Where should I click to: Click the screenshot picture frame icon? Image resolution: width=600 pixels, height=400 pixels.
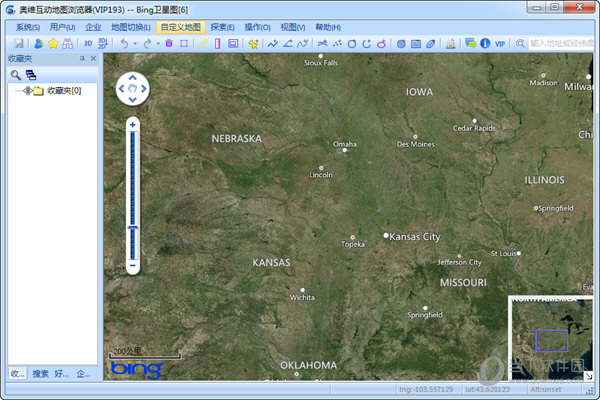point(233,44)
